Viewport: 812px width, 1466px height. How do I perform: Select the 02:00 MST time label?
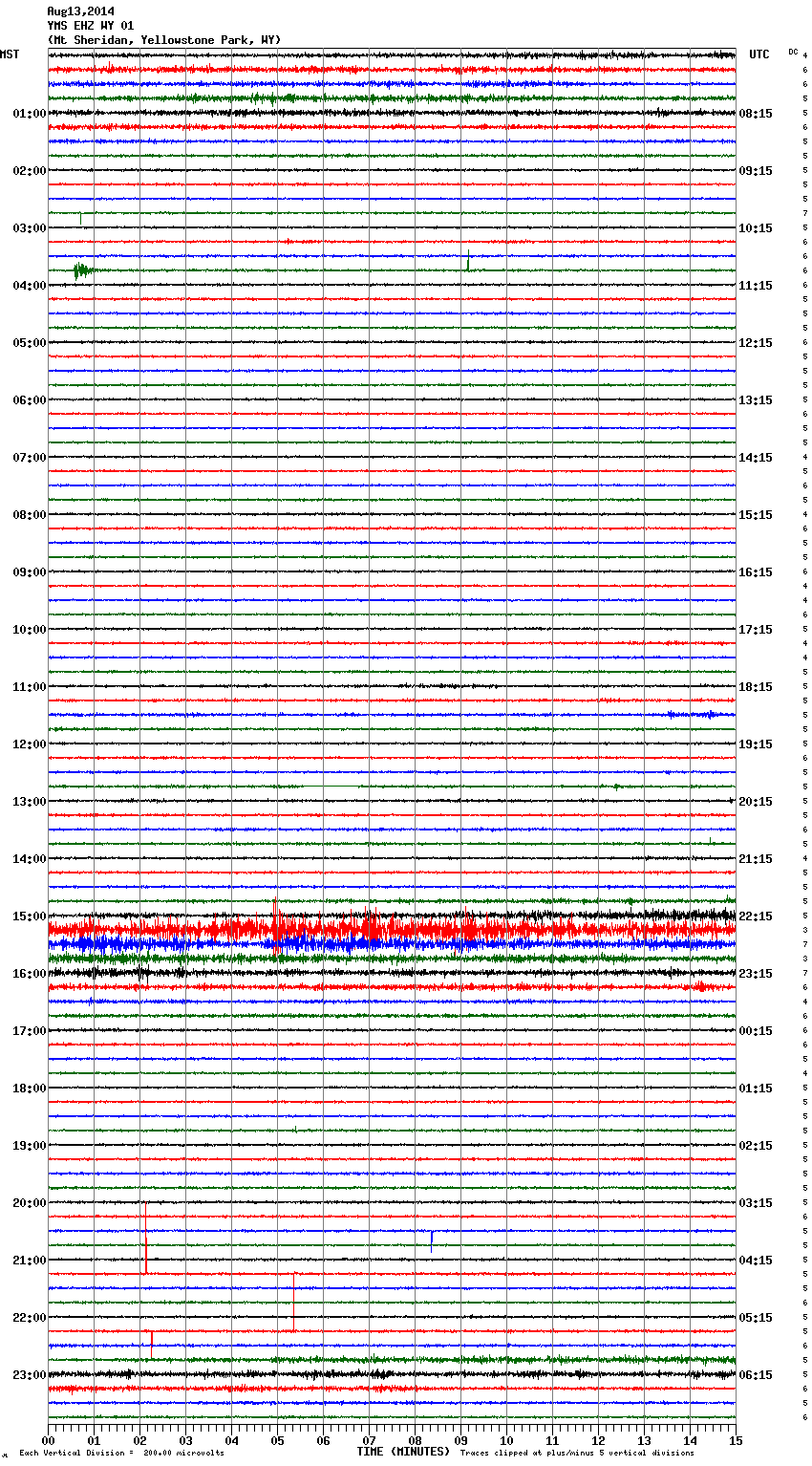30,171
